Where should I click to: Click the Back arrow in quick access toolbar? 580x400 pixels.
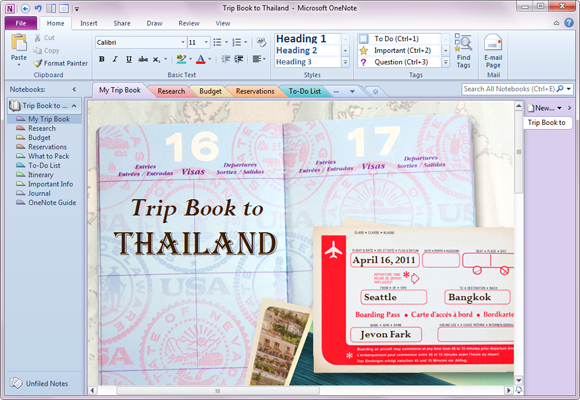point(25,8)
